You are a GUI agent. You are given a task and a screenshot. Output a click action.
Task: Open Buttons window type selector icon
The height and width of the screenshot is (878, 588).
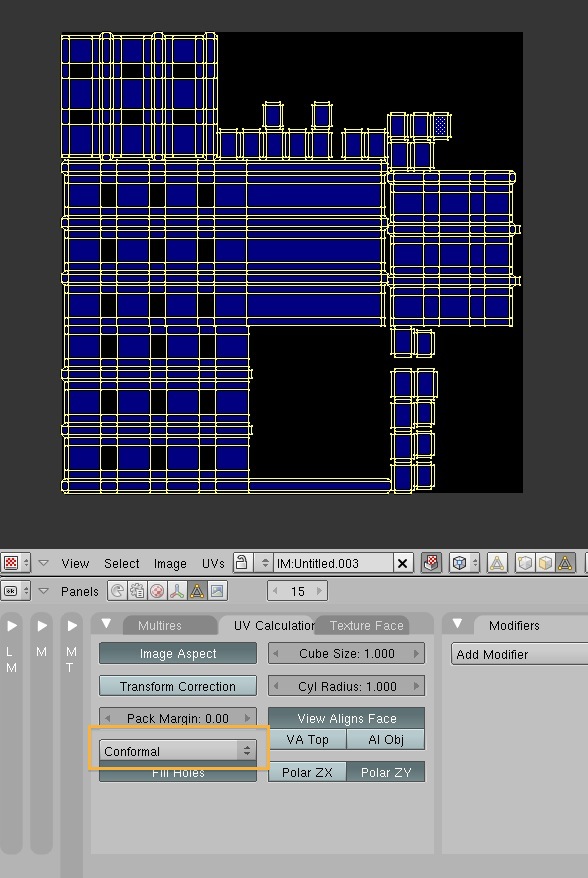(15, 591)
